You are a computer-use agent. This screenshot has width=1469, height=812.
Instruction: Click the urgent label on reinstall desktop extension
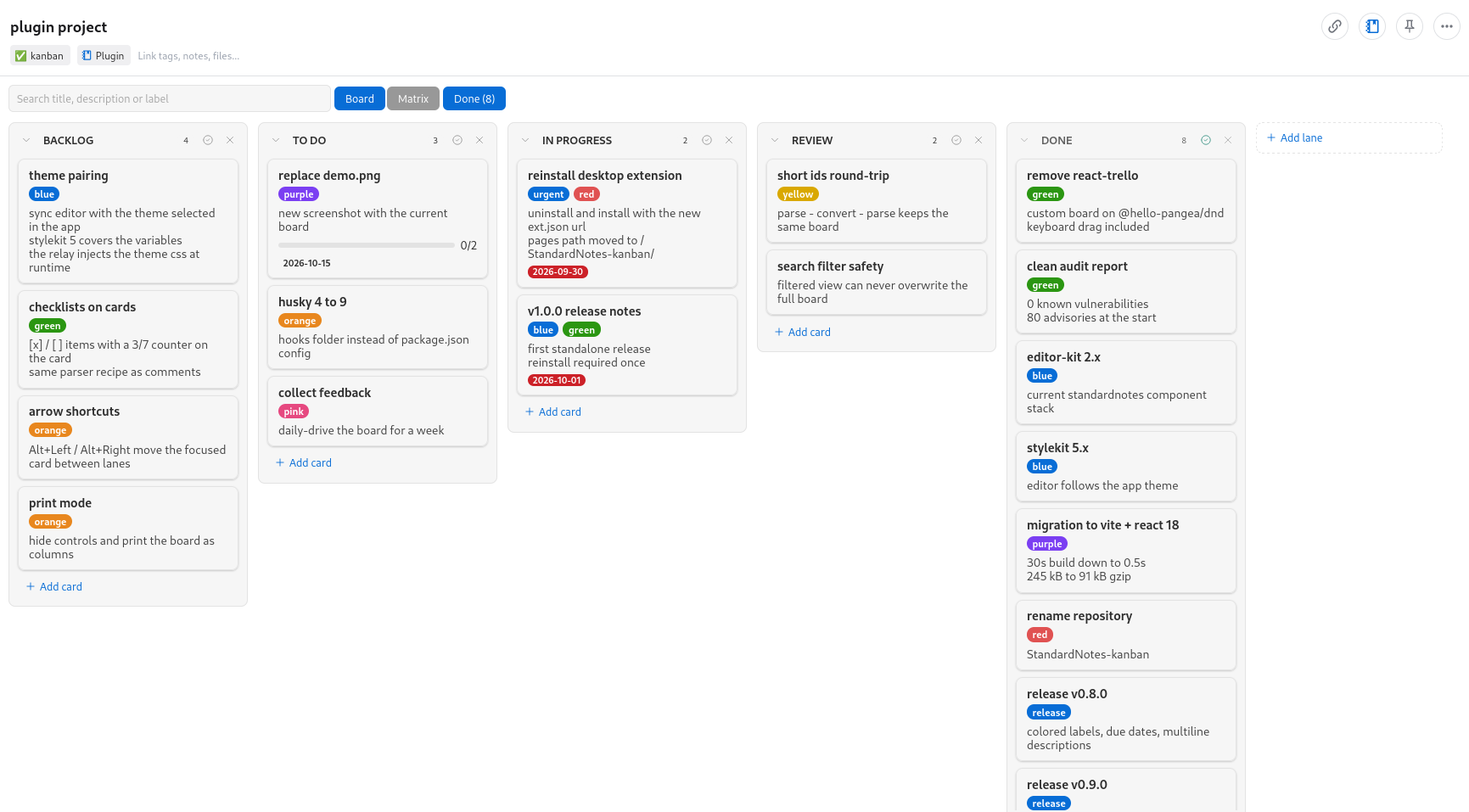(548, 194)
